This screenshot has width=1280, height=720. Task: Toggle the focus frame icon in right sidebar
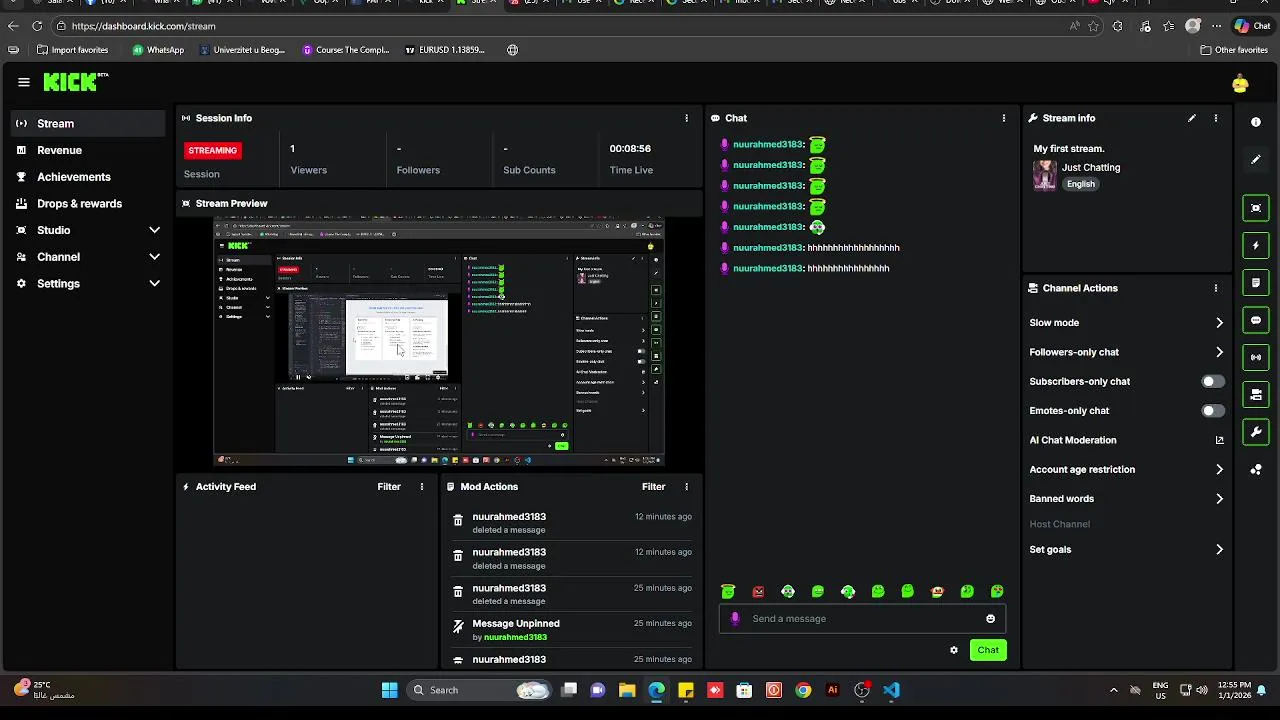[1256, 208]
